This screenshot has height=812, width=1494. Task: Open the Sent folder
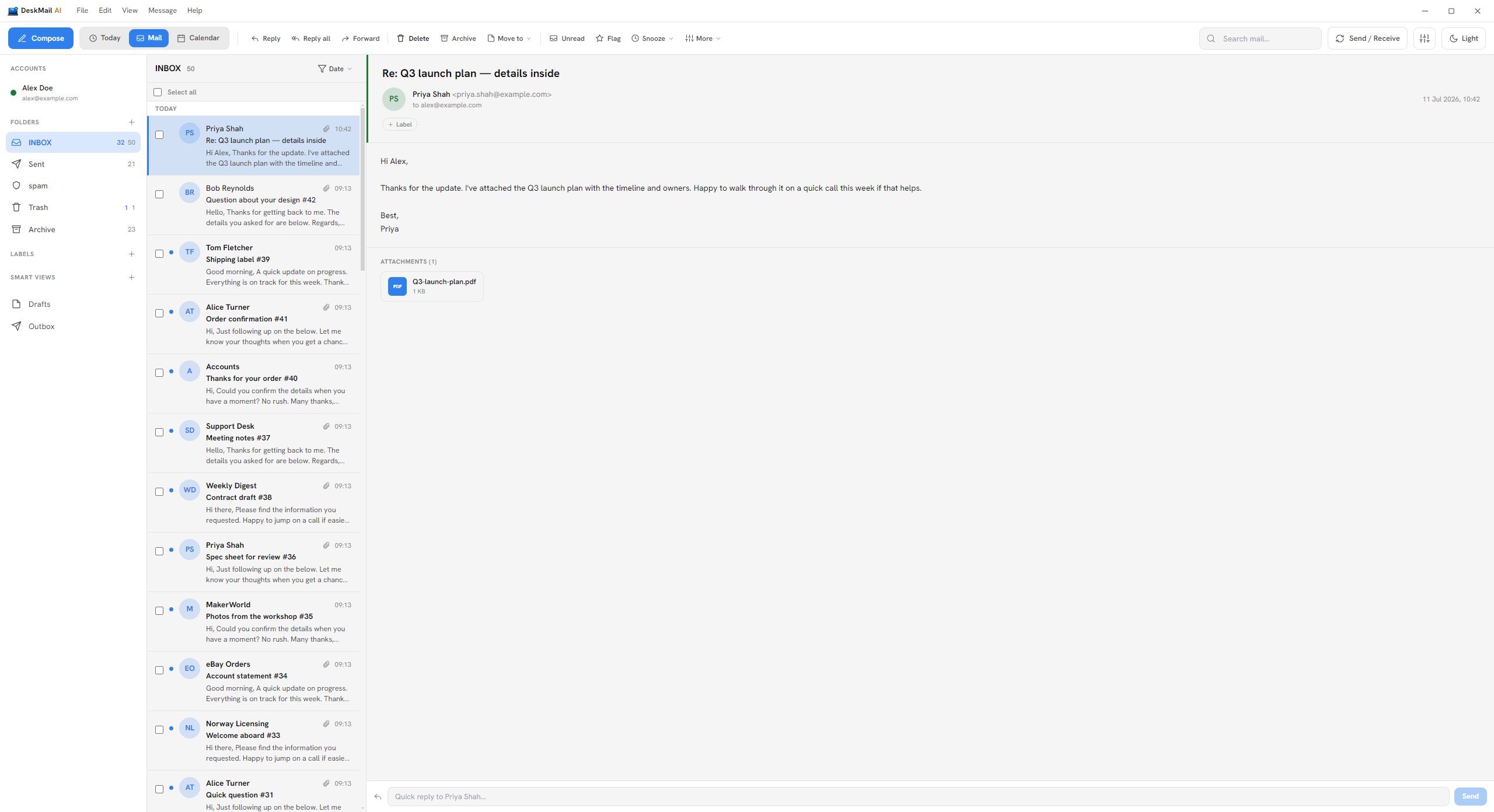pos(73,164)
